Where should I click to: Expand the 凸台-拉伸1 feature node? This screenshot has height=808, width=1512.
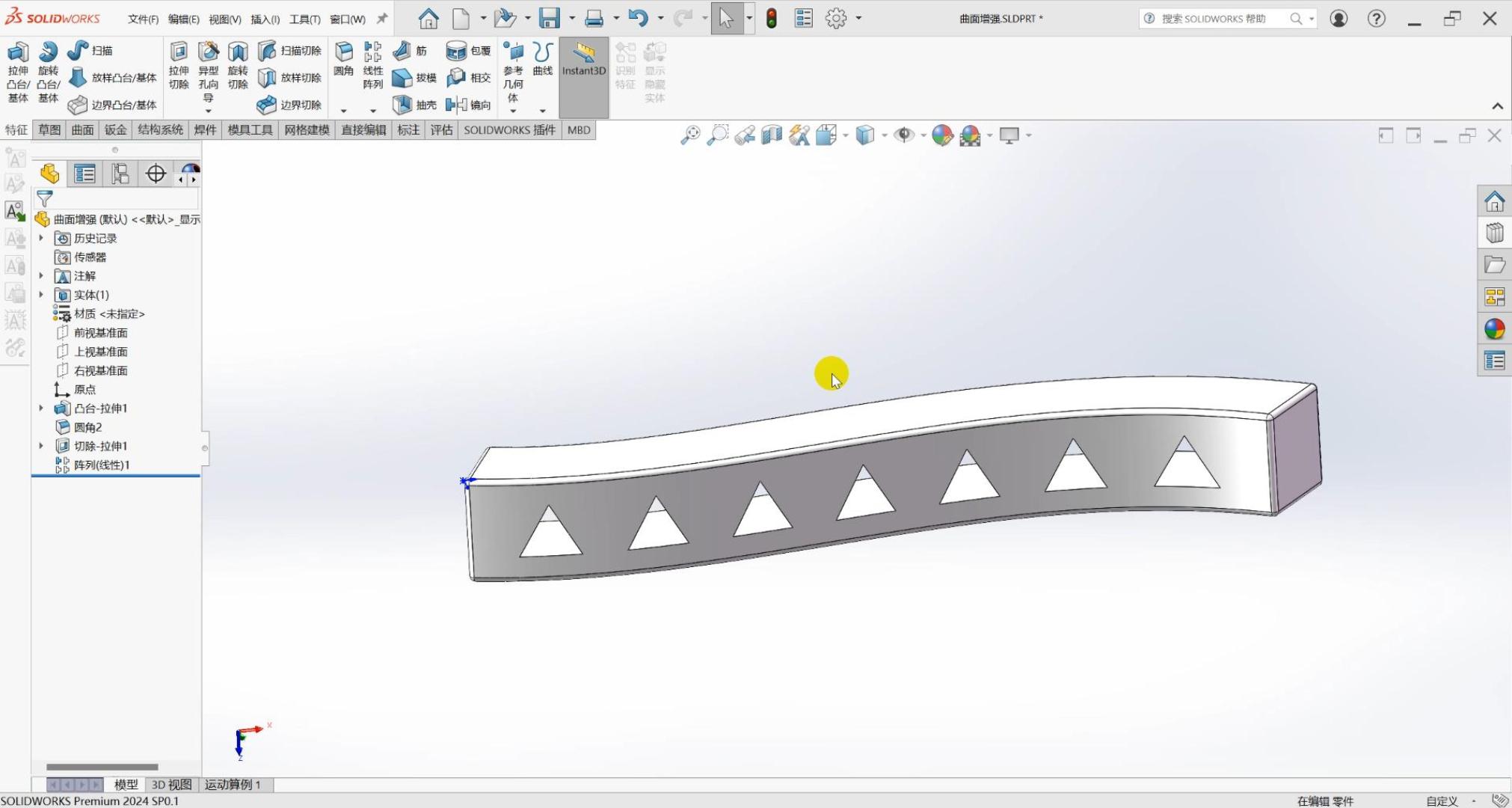(x=41, y=408)
